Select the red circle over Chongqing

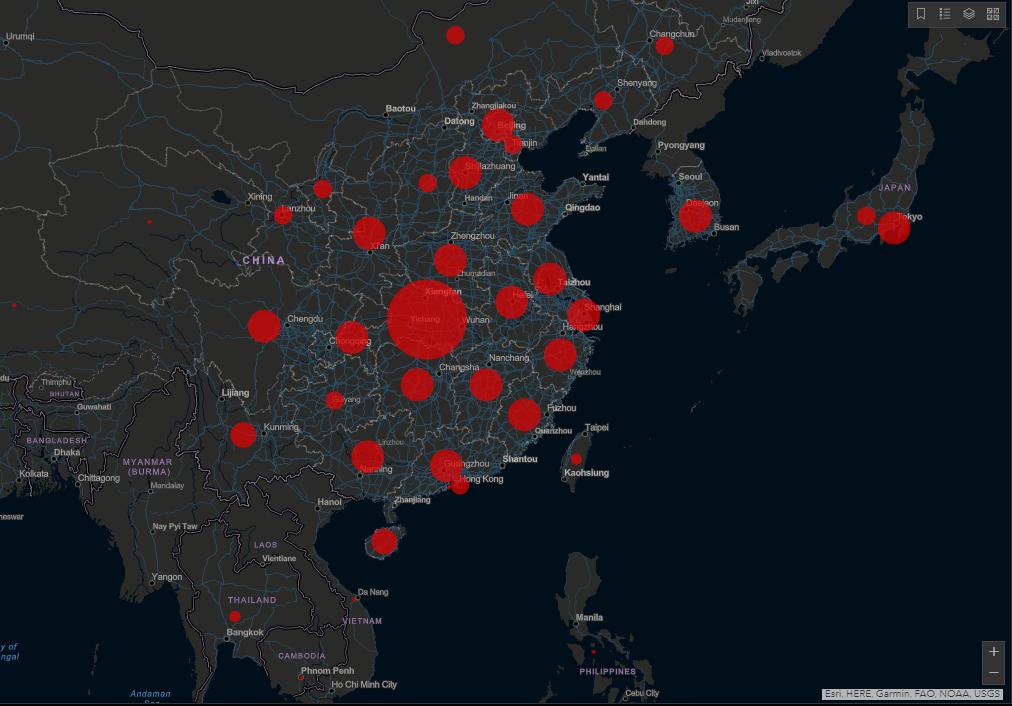coord(351,338)
